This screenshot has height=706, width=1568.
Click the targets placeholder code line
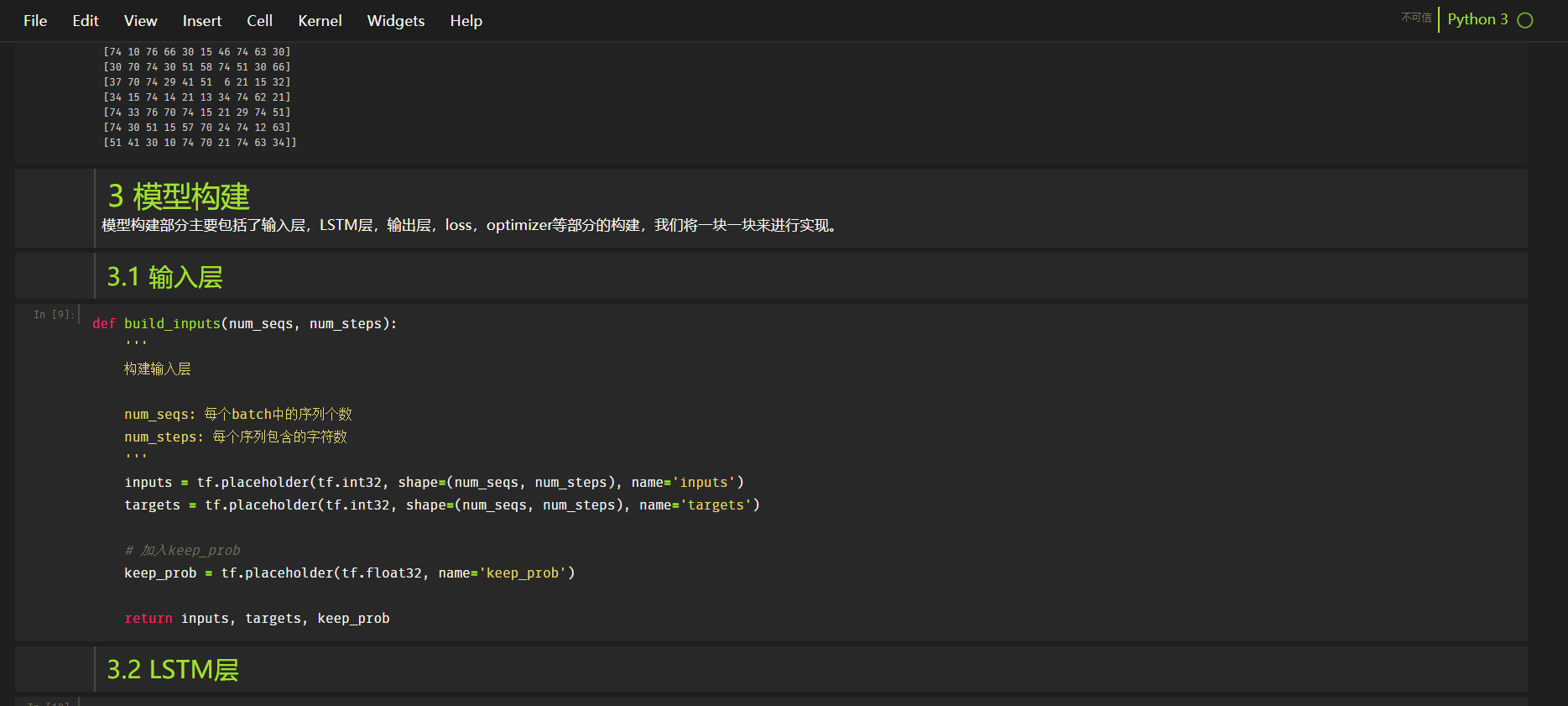441,505
